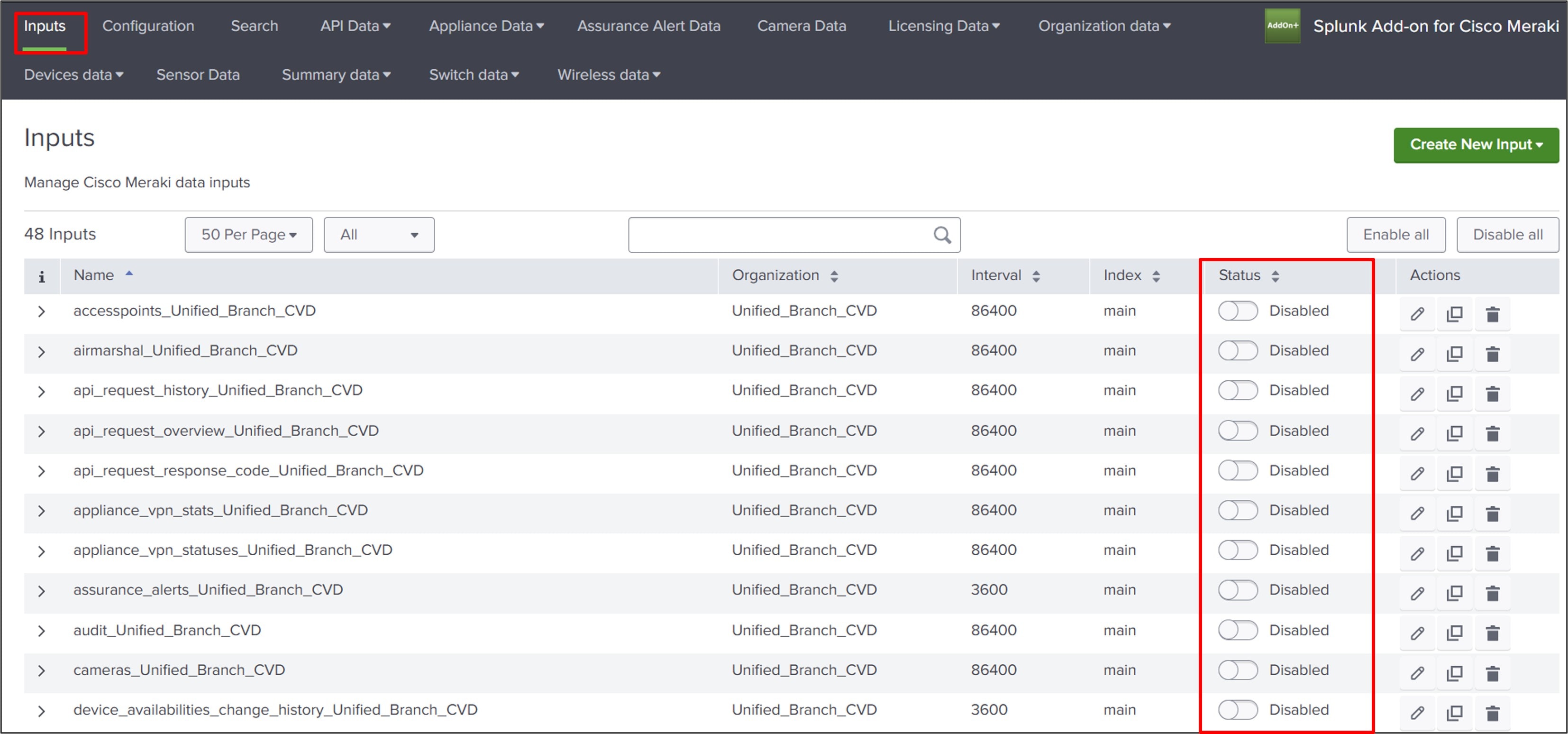Edit the assurance_alerts input
1568x734 pixels.
pos(1417,593)
